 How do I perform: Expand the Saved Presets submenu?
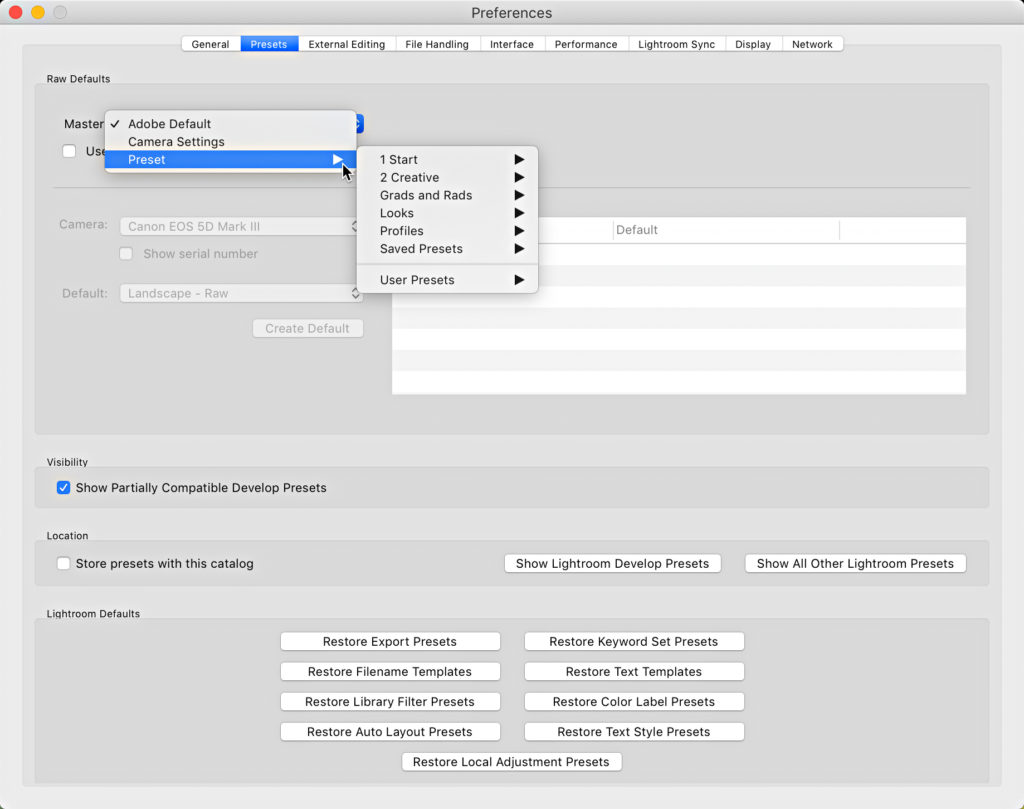point(447,249)
